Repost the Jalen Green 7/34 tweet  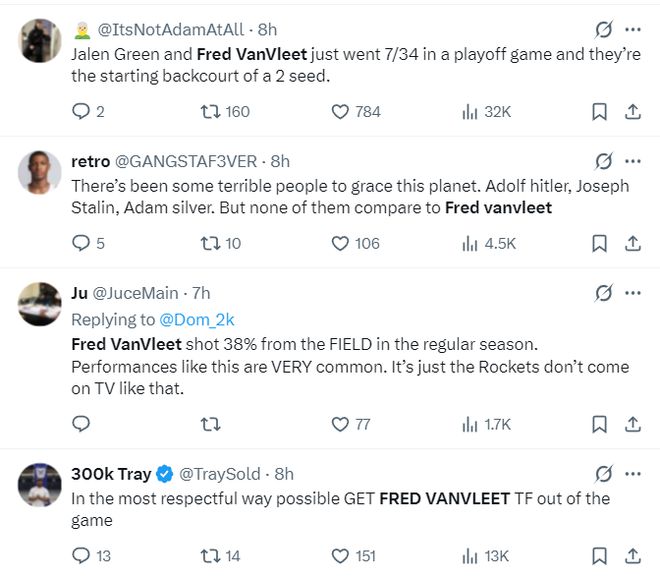pos(210,112)
